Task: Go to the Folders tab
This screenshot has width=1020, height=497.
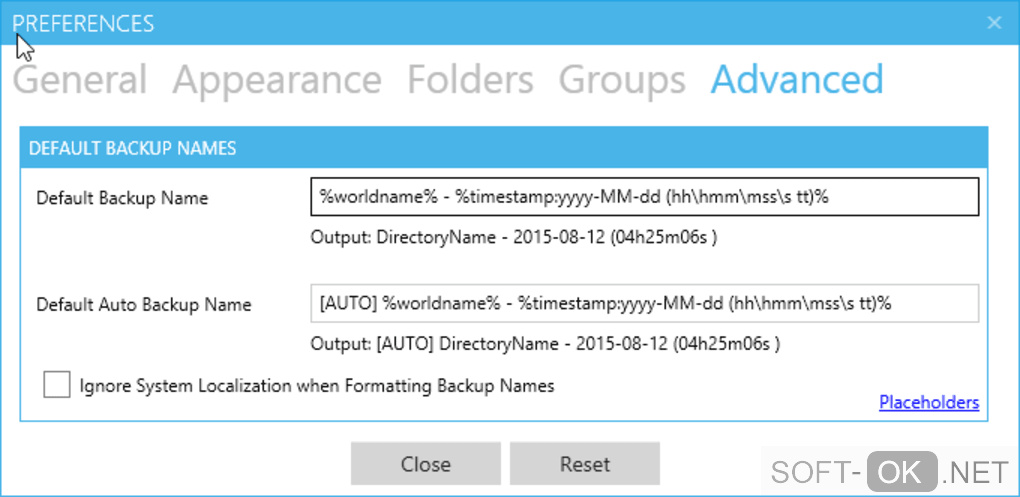Action: [x=470, y=80]
